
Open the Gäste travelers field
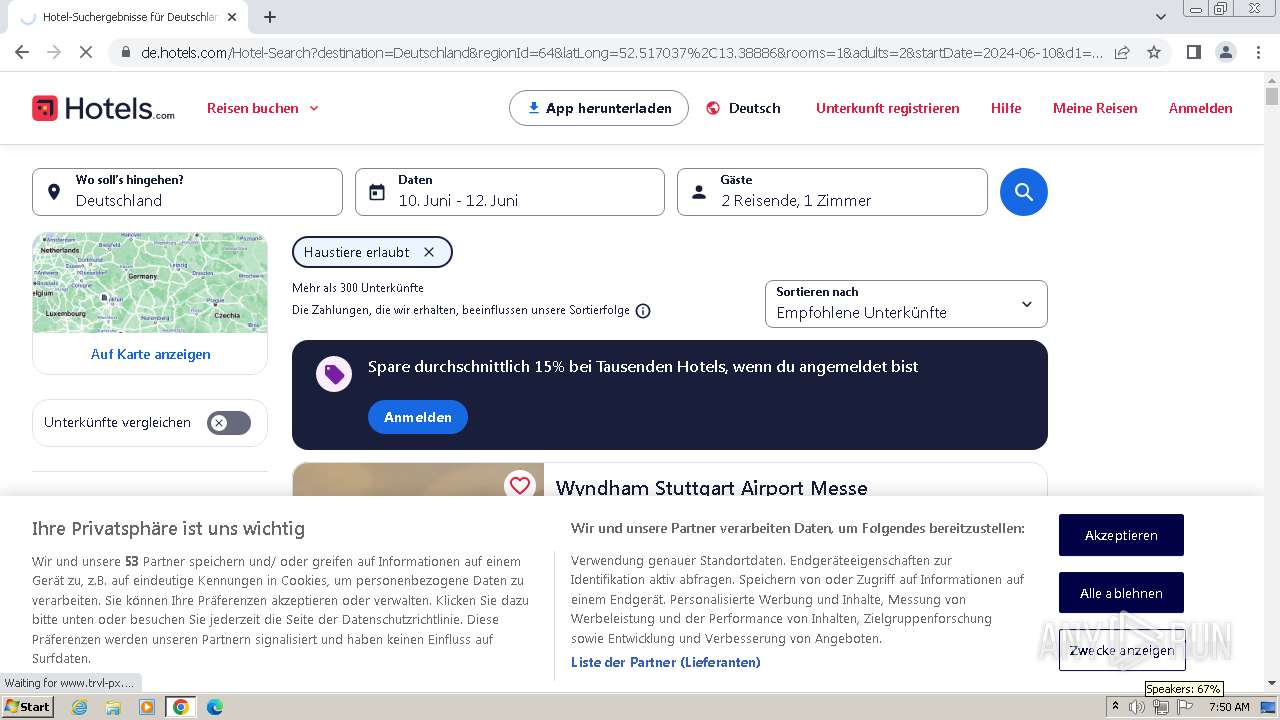pyautogui.click(x=832, y=192)
